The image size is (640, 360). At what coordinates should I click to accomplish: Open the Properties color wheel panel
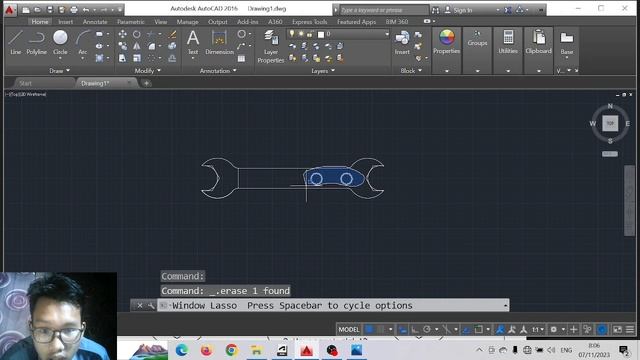point(447,42)
